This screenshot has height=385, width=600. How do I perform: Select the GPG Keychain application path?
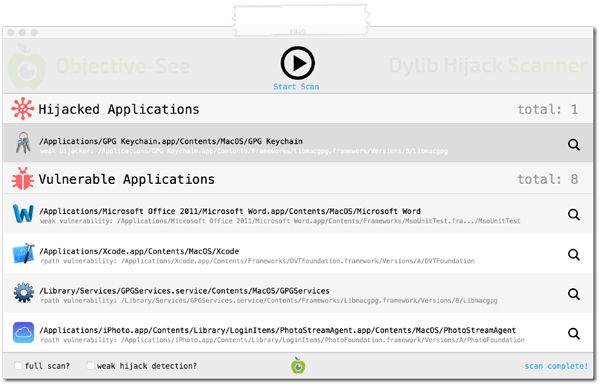171,141
